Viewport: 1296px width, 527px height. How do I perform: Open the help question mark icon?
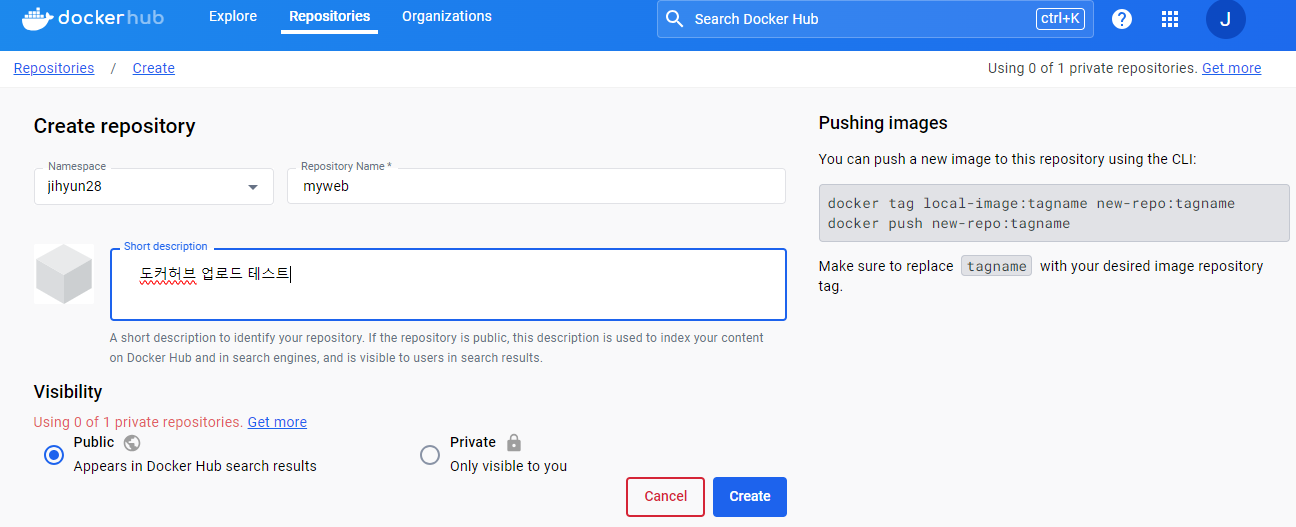point(1122,19)
